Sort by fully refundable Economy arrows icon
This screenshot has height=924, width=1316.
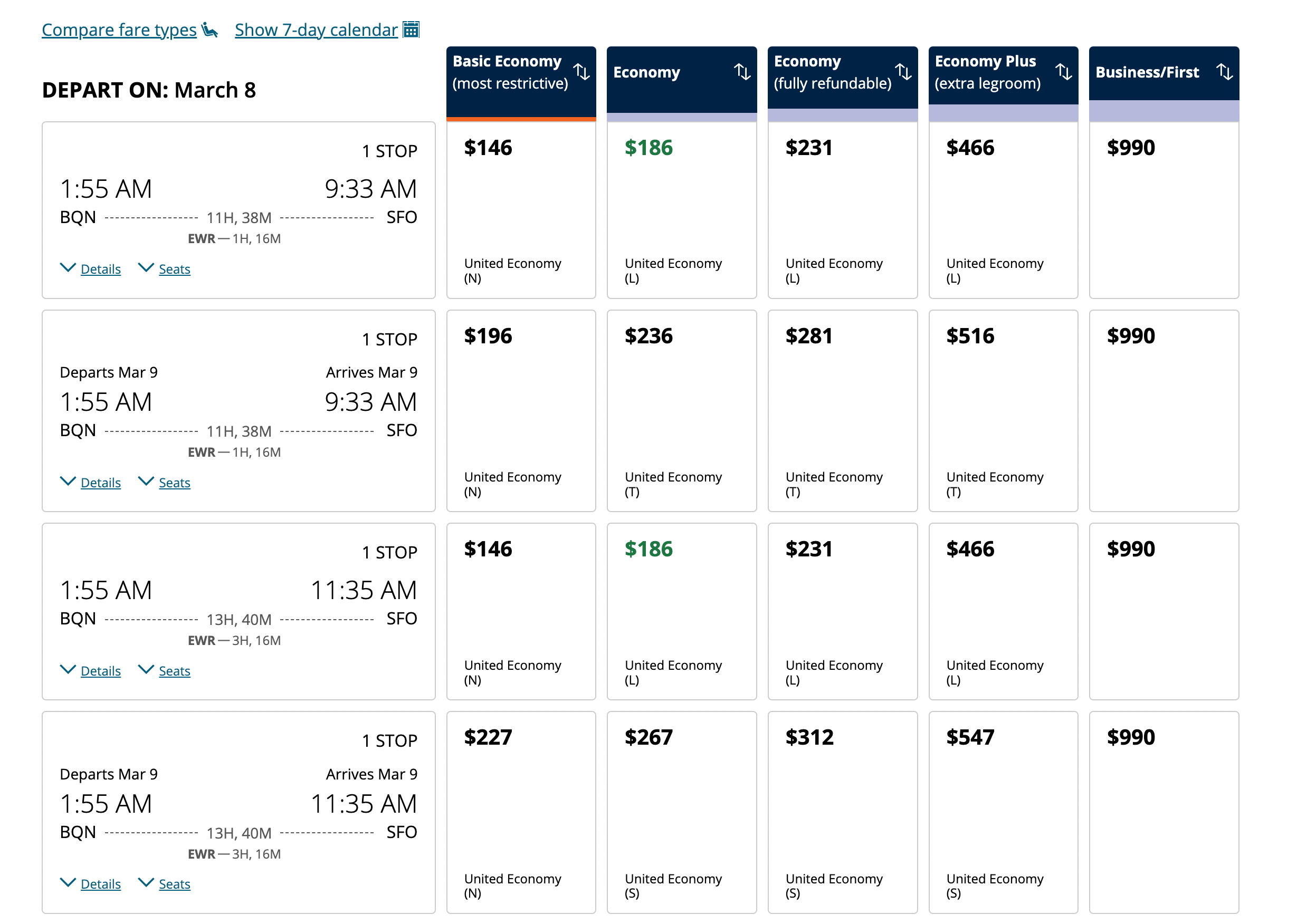(903, 72)
